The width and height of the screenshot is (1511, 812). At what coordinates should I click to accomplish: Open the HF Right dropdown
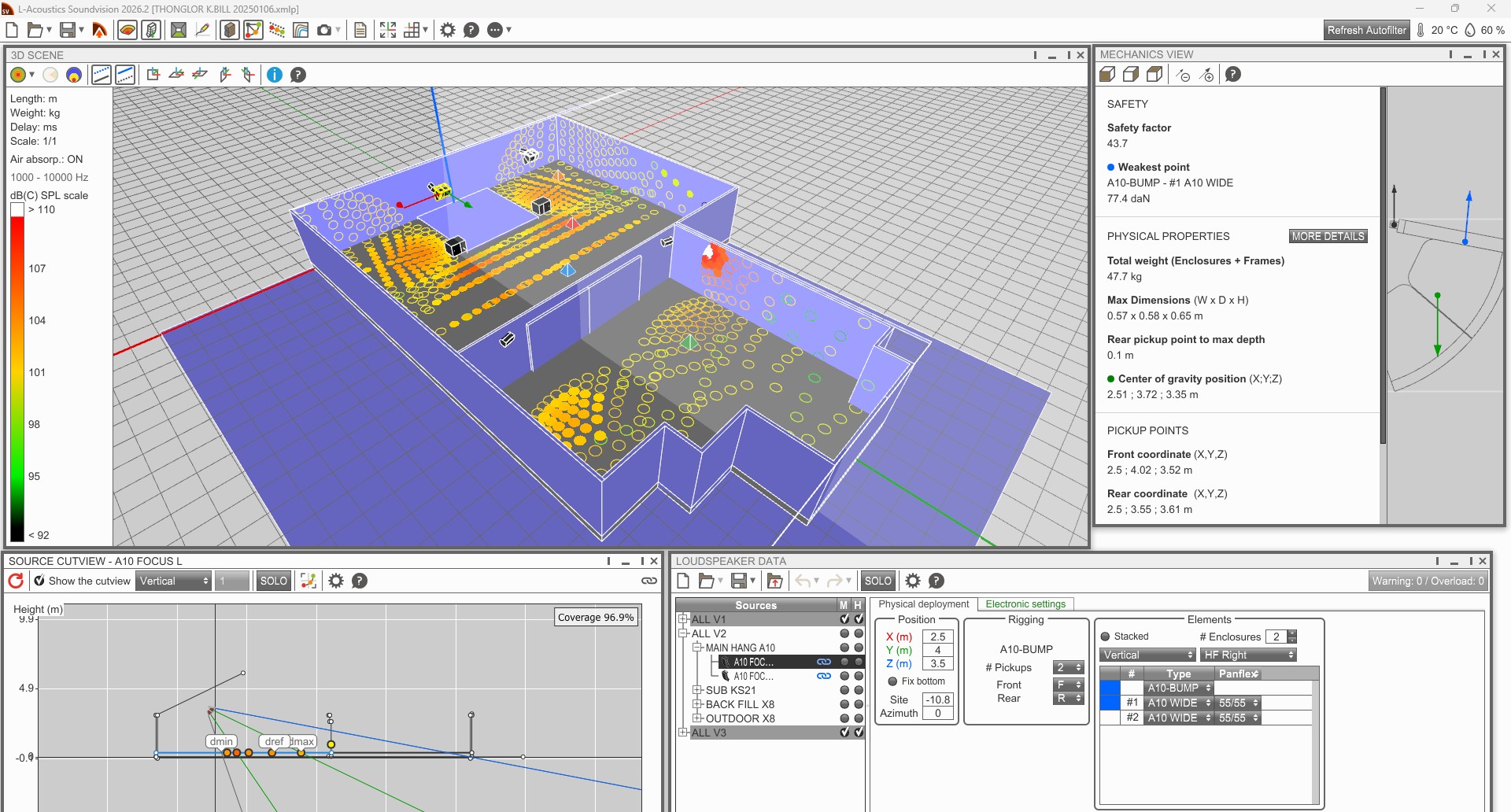[1249, 655]
